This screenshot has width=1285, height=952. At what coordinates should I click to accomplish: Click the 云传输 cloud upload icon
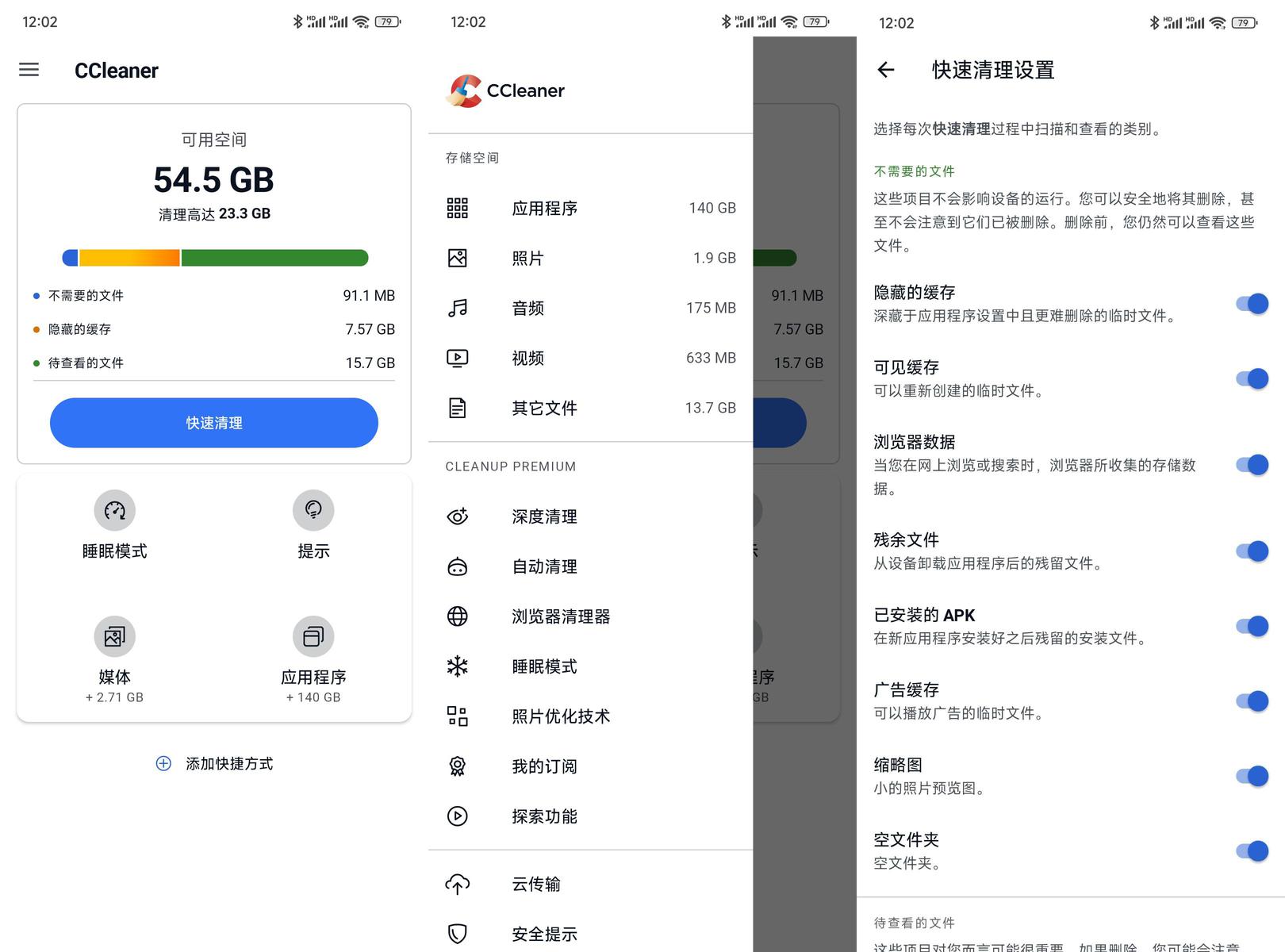[x=458, y=884]
